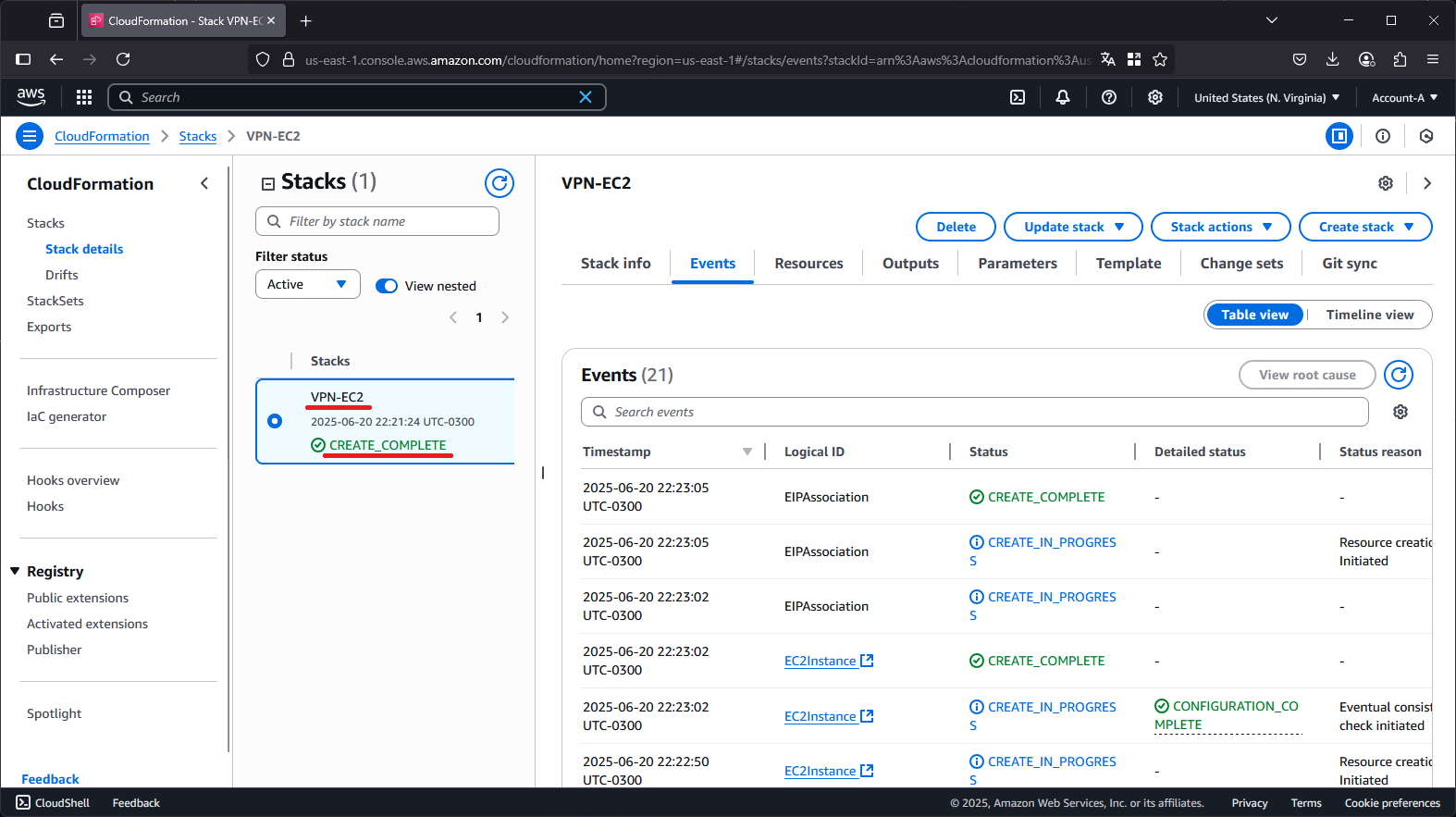Click the AWS top Search field
Screen dimensions: 1456x817
tap(356, 97)
